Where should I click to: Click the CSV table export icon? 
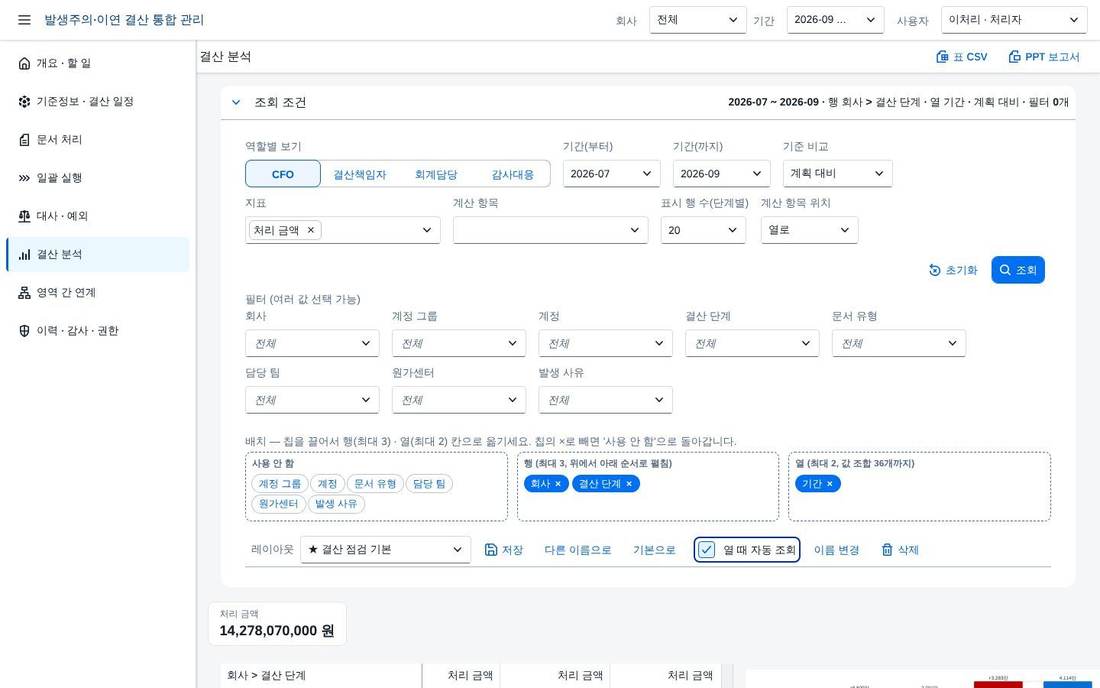(x=942, y=57)
